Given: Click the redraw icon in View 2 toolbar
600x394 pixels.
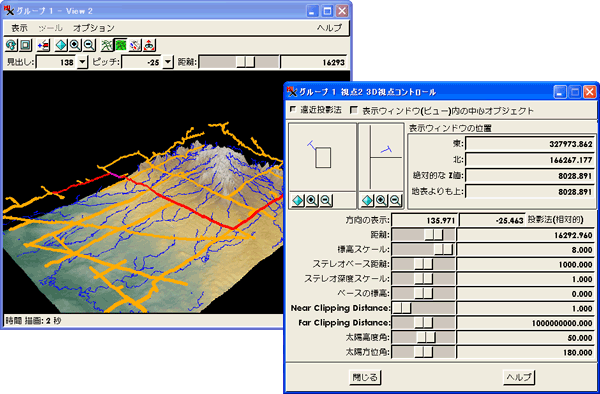Looking at the screenshot, I should [11, 46].
